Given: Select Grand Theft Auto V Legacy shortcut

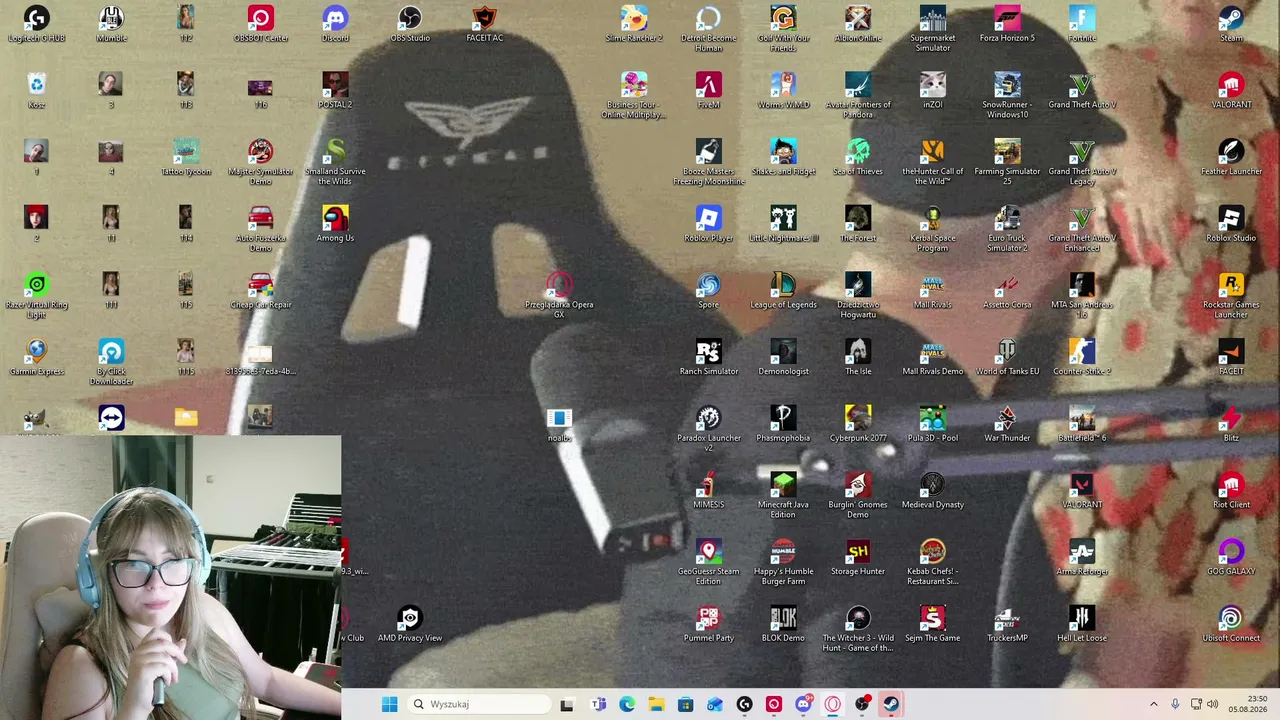Looking at the screenshot, I should tap(1082, 162).
